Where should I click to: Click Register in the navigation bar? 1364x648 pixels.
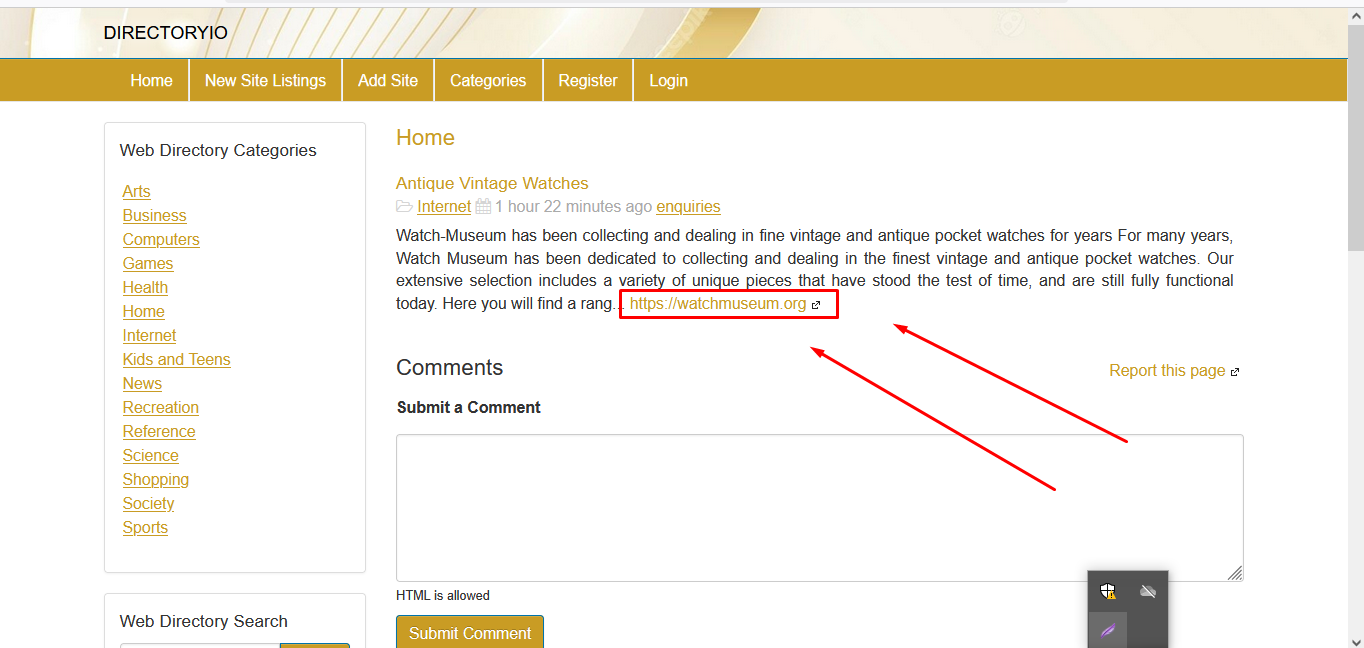point(588,81)
